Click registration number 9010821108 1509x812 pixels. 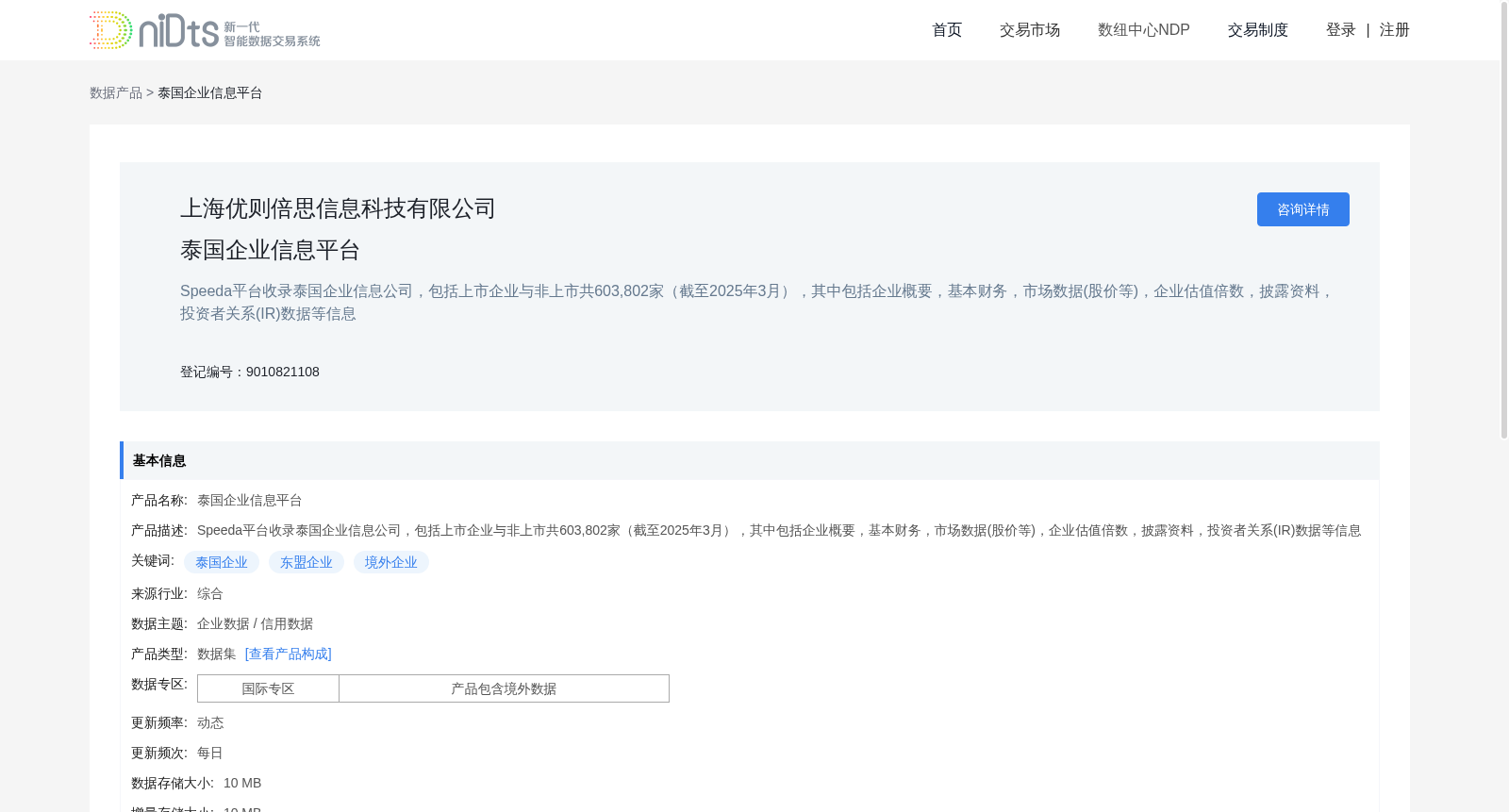[x=283, y=372]
